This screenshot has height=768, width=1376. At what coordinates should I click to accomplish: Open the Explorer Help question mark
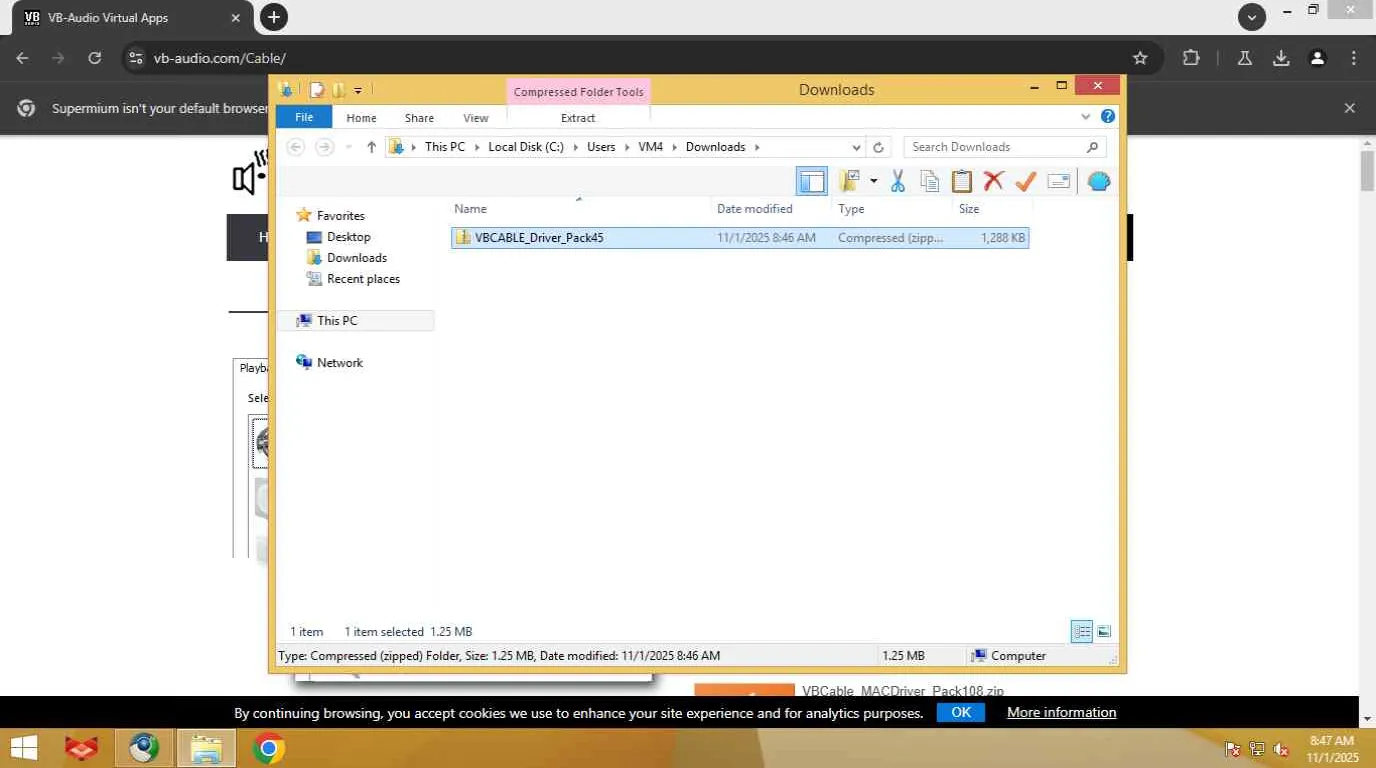tap(1108, 117)
